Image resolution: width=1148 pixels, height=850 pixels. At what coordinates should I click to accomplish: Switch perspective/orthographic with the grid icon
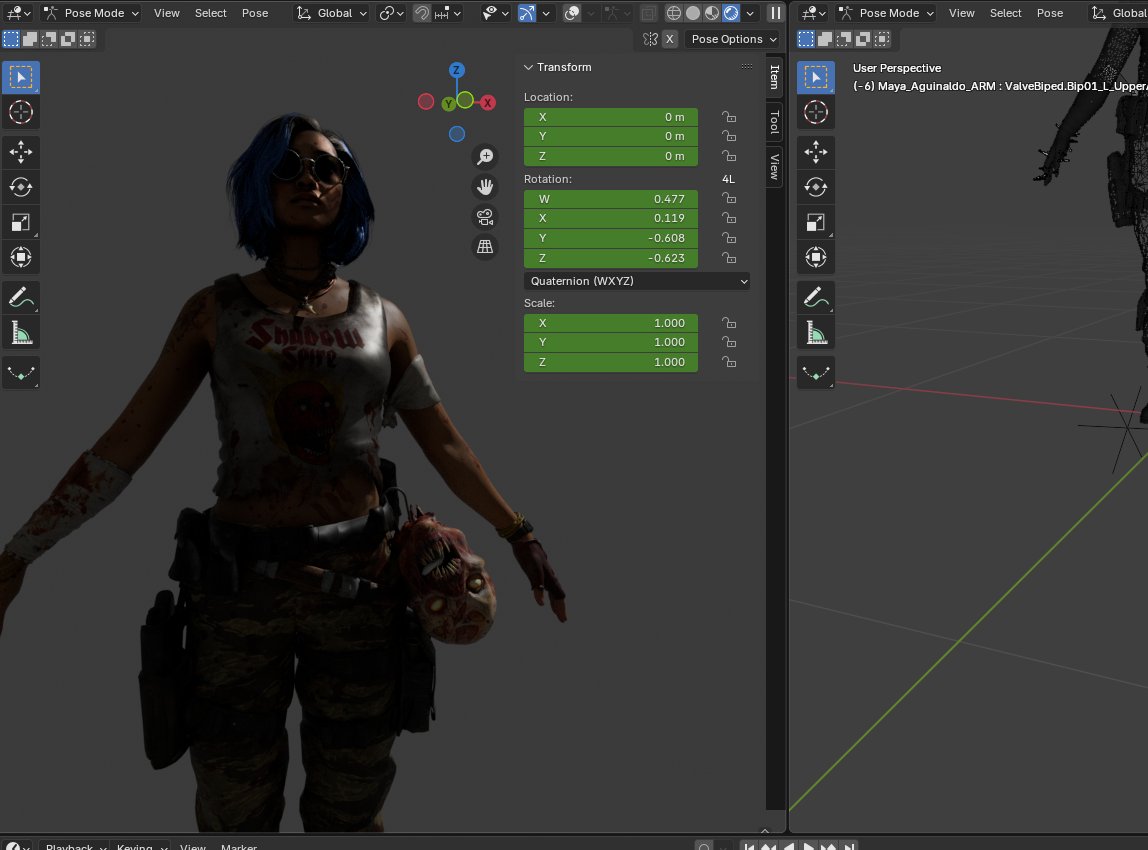tap(485, 247)
